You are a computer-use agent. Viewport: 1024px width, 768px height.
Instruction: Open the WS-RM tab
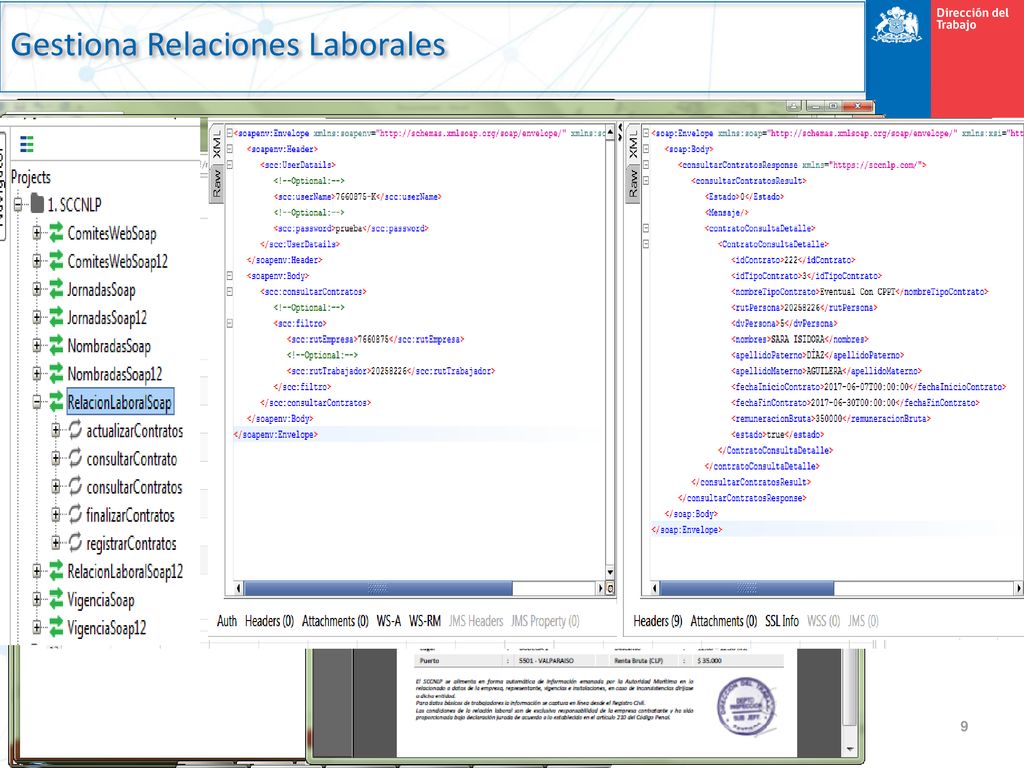tap(425, 621)
